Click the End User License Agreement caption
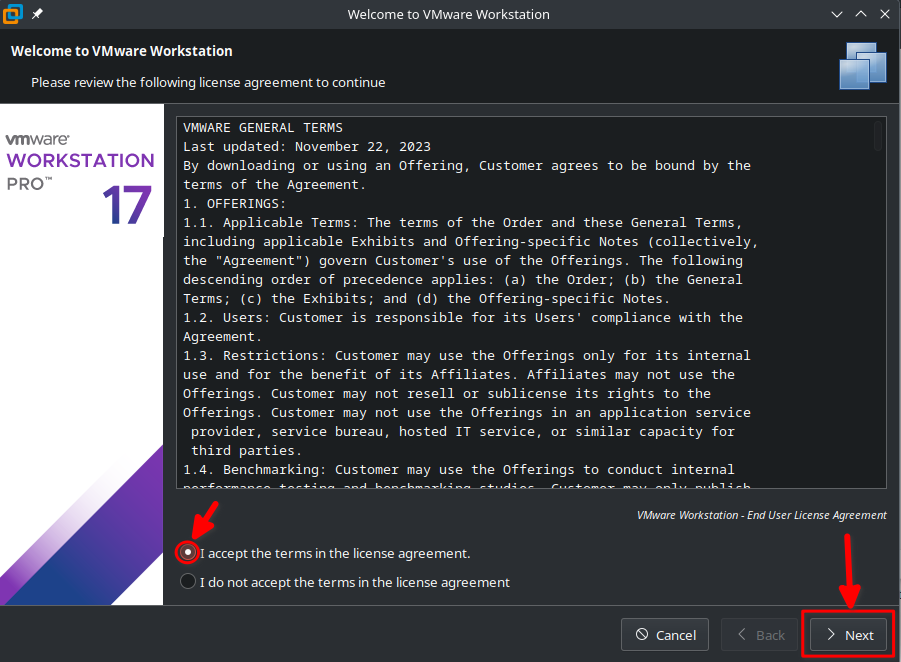This screenshot has width=901, height=662. coord(761,515)
